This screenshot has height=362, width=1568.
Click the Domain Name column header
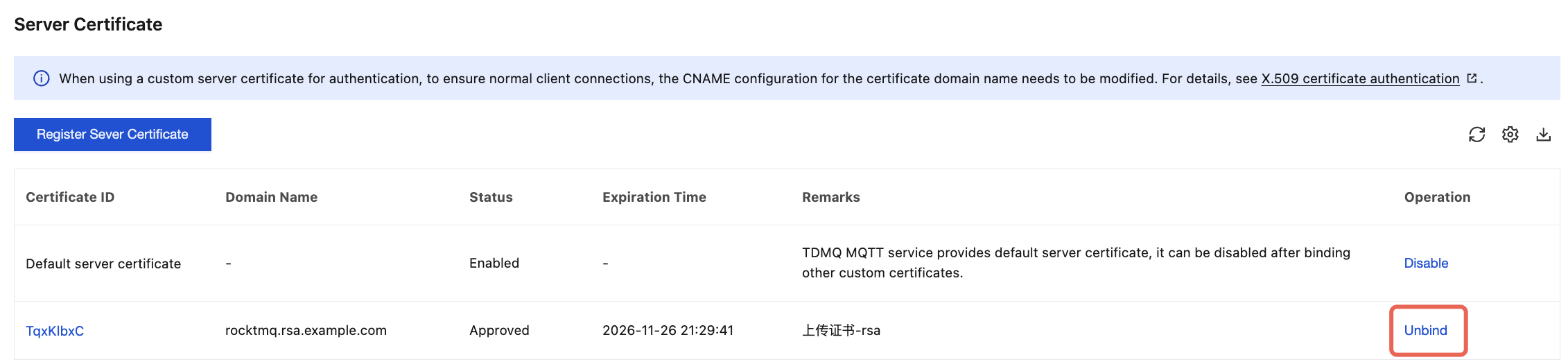coord(271,197)
